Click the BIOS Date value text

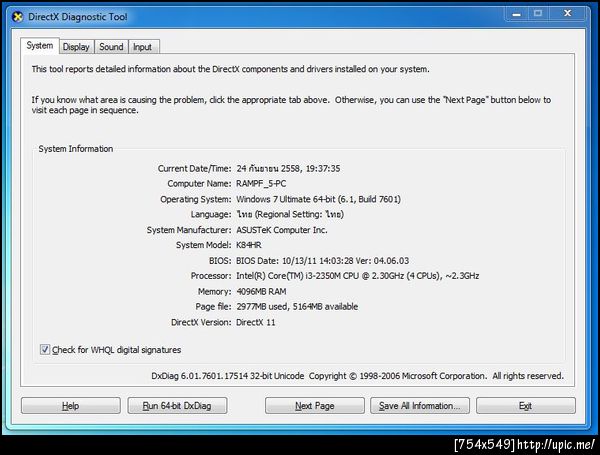(322, 261)
